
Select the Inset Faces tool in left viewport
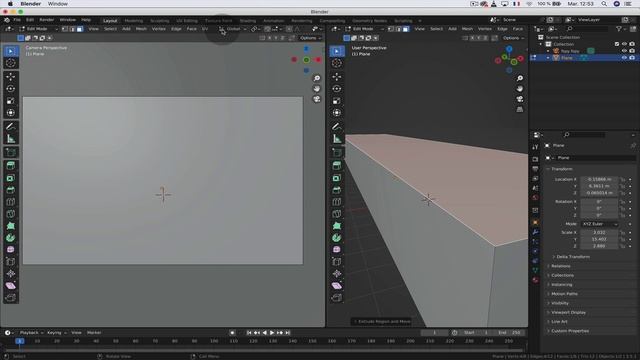click(x=11, y=178)
